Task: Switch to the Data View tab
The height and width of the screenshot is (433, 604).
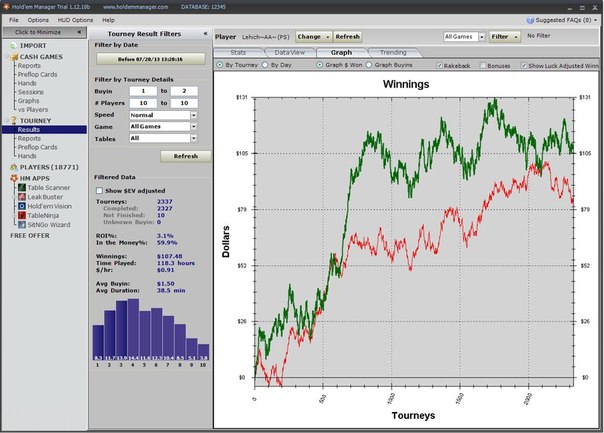Action: [x=290, y=53]
